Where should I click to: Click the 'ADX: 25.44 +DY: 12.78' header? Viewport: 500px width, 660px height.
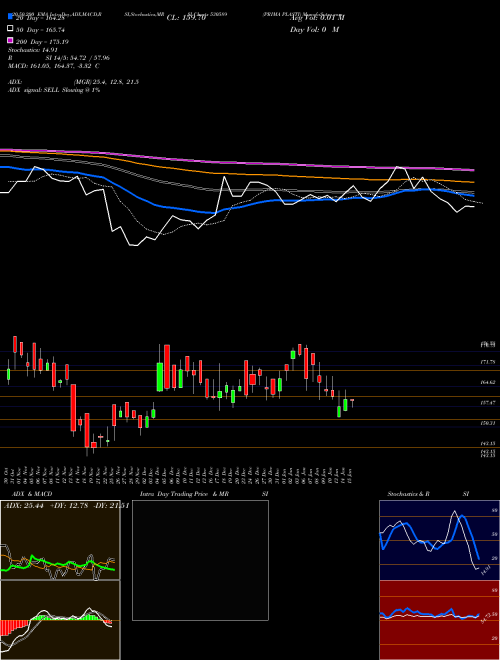click(x=46, y=505)
